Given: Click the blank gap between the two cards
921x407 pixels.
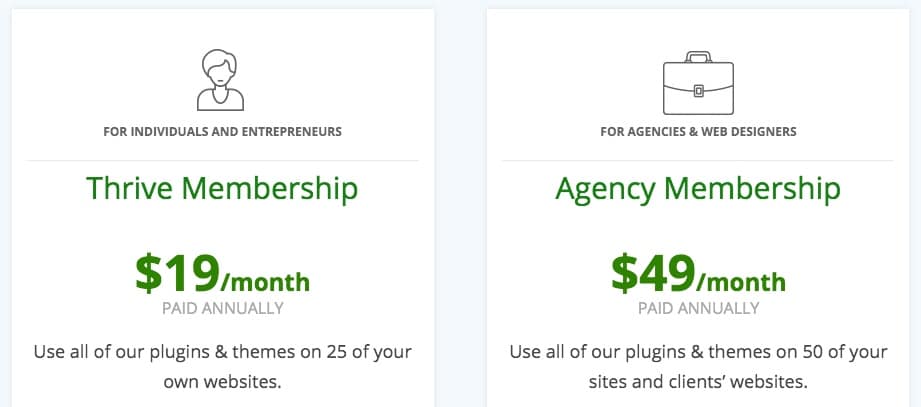Looking at the screenshot, I should (x=460, y=200).
